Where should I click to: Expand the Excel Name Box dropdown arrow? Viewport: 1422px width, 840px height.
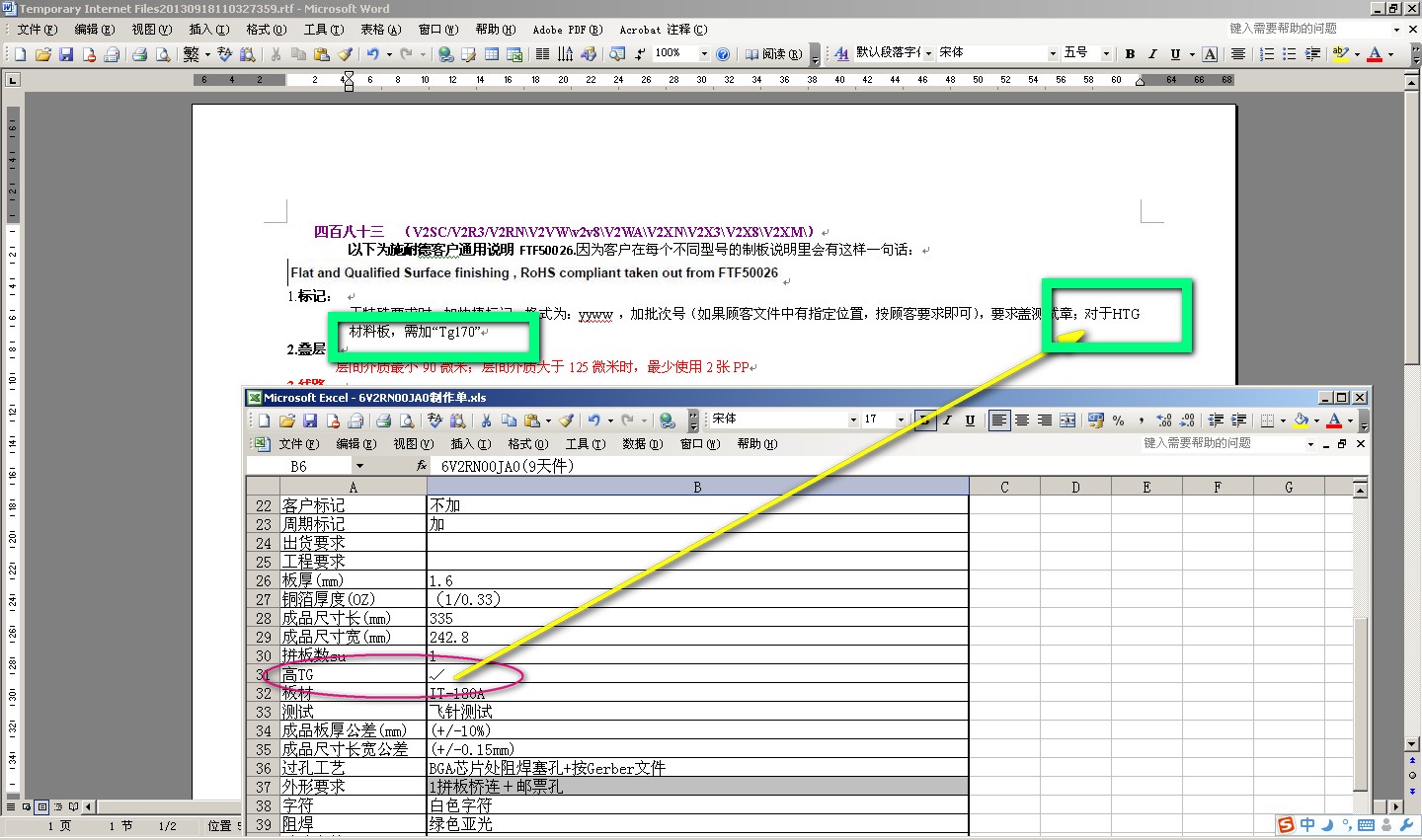359,466
